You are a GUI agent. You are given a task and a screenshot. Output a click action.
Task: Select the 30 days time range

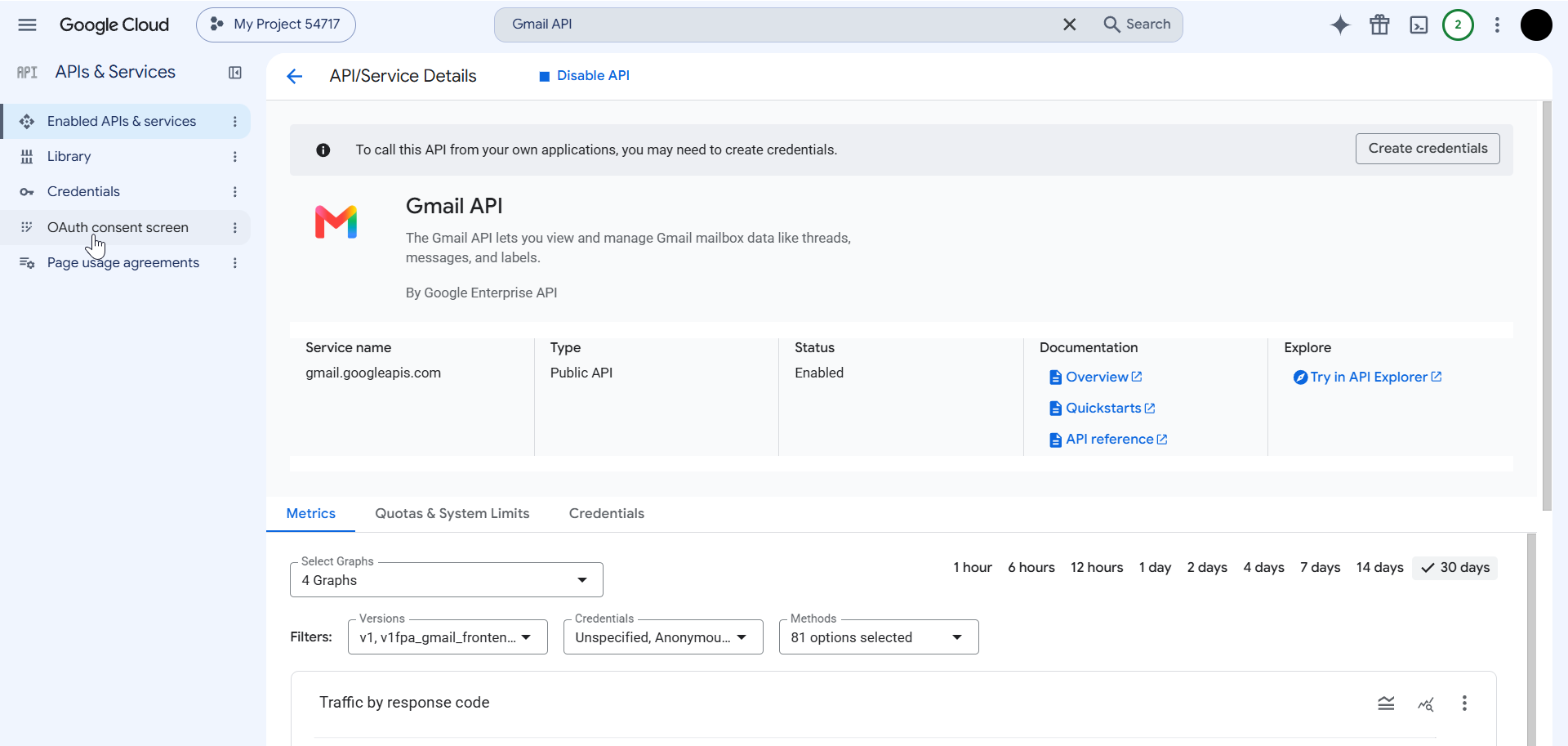click(1455, 567)
